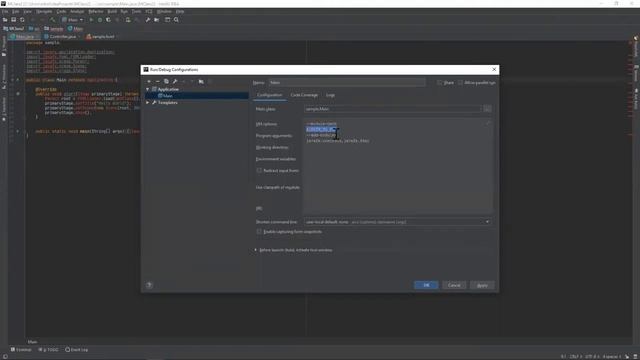The height and width of the screenshot is (360, 640).
Task: Build project hammer icon in toolbar
Action: click(52, 20)
